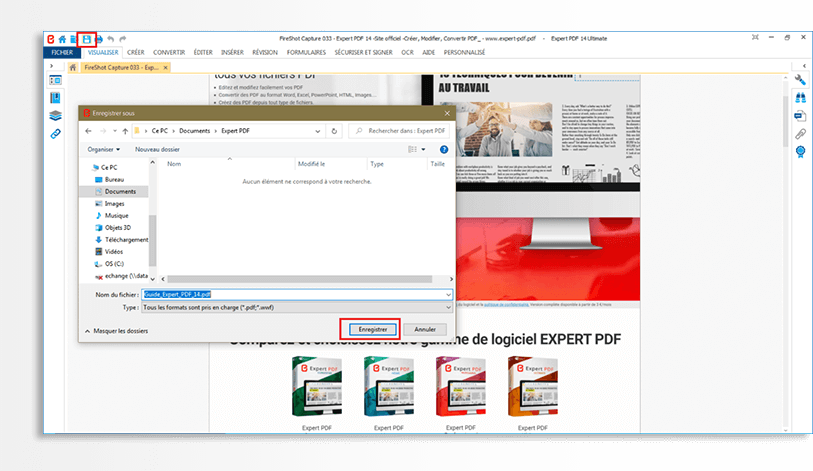Click the Redo arrow icon
813x471 pixels.
coord(123,39)
